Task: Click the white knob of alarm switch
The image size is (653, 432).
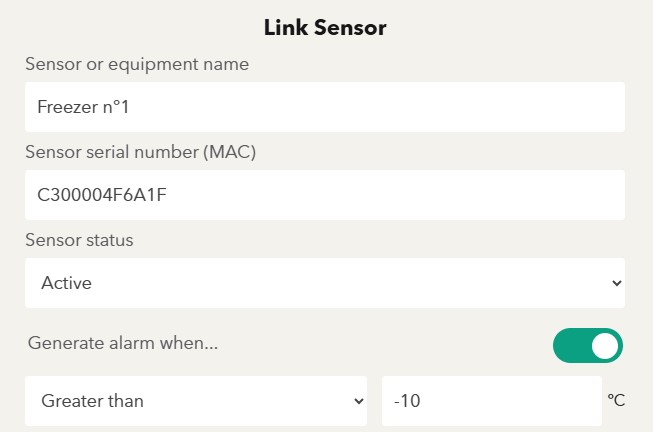Action: (605, 346)
